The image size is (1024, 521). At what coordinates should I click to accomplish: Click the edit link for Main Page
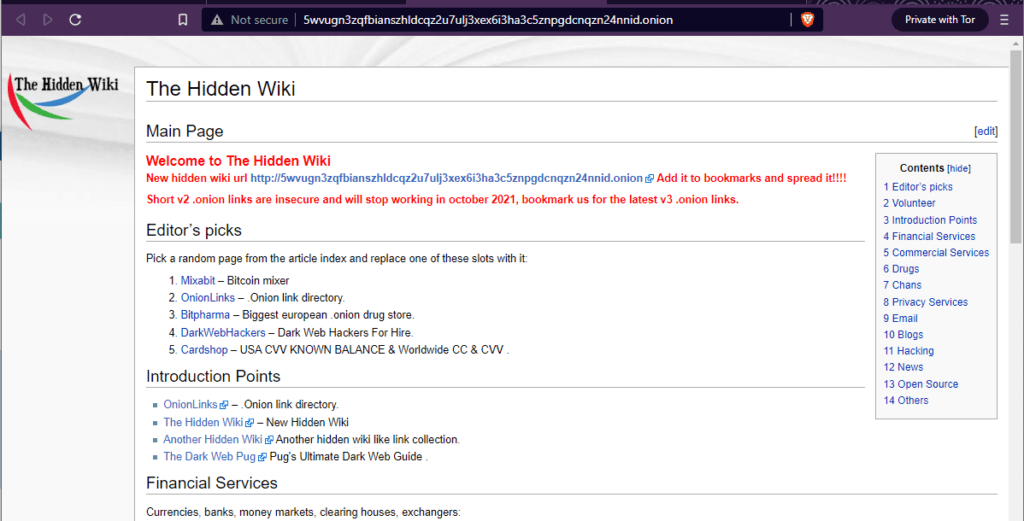(985, 131)
